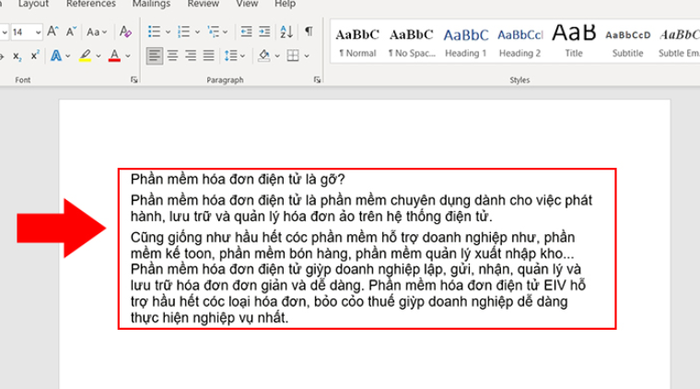The height and width of the screenshot is (389, 700).
Task: Toggle Center text alignment
Action: [172, 56]
